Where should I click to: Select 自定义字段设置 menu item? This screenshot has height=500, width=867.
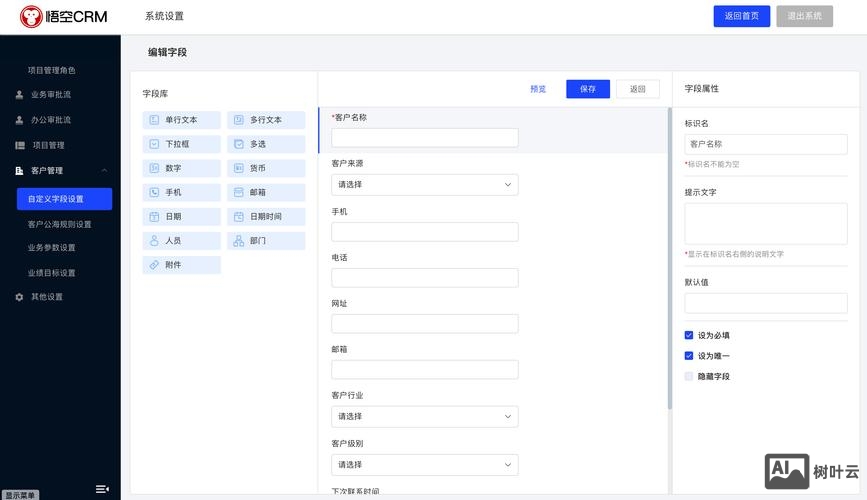coord(64,199)
